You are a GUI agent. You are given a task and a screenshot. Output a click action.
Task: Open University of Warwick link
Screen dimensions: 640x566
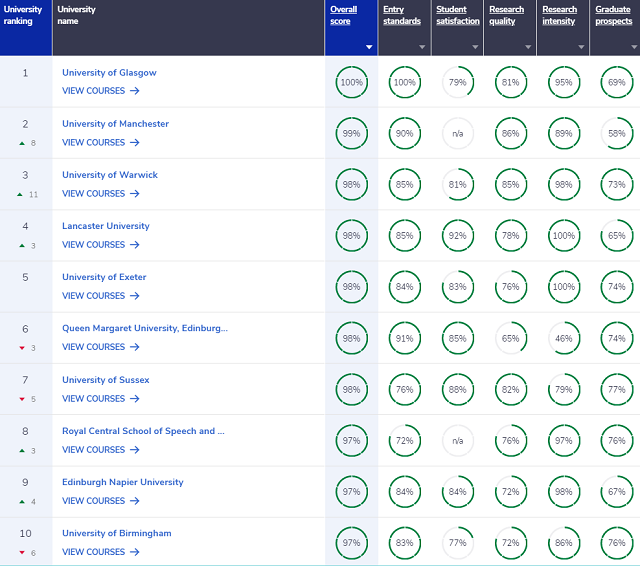110,175
